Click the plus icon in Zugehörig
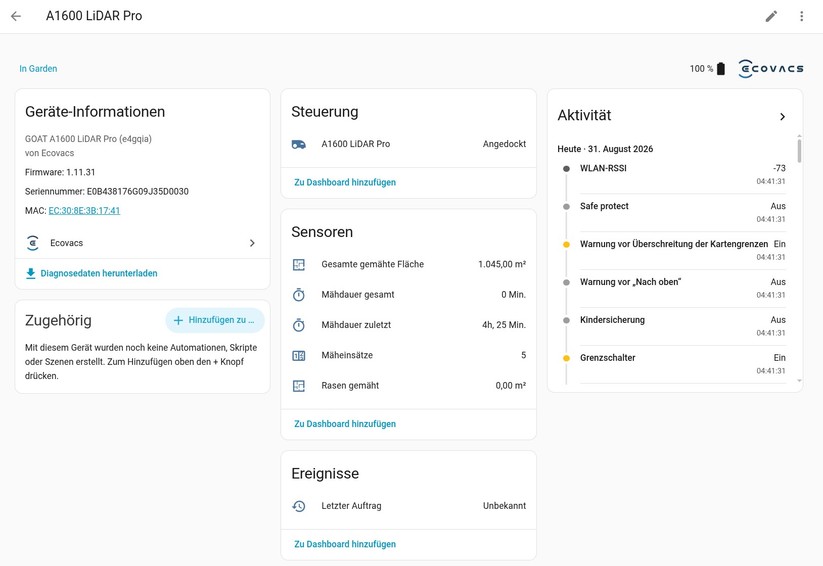The width and height of the screenshot is (823, 566). tap(178, 320)
